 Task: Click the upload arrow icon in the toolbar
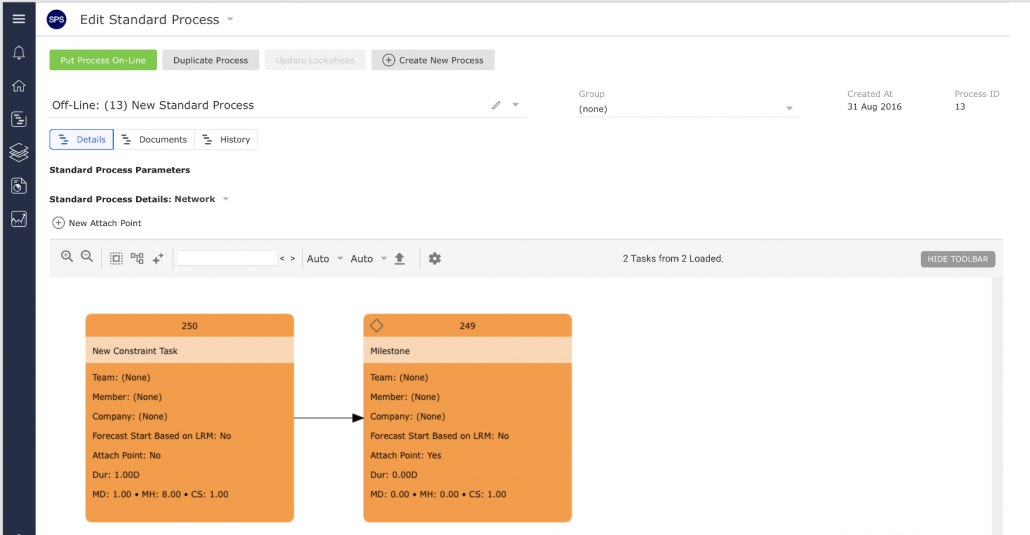(x=399, y=258)
